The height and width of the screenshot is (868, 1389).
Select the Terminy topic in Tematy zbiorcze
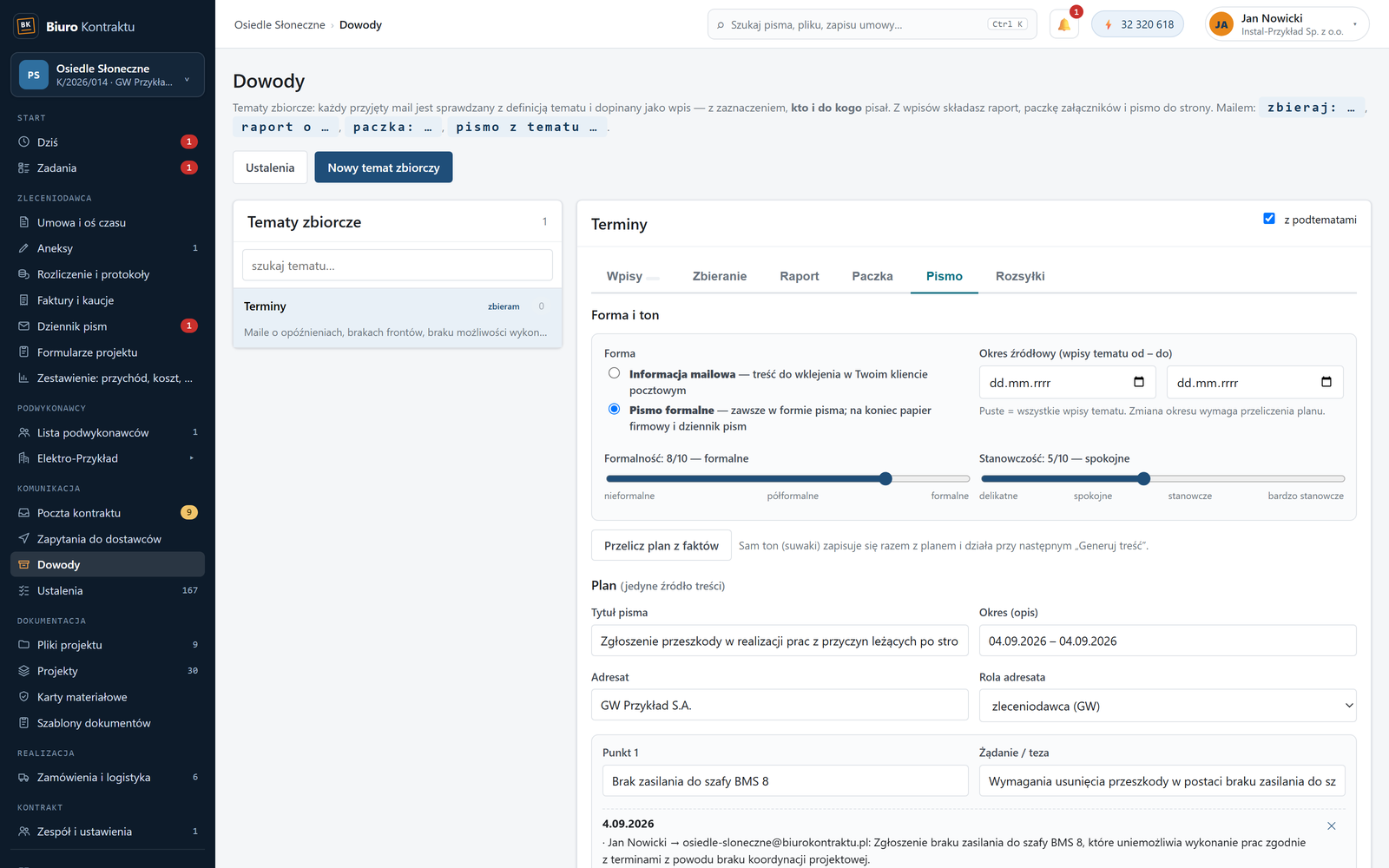click(398, 318)
